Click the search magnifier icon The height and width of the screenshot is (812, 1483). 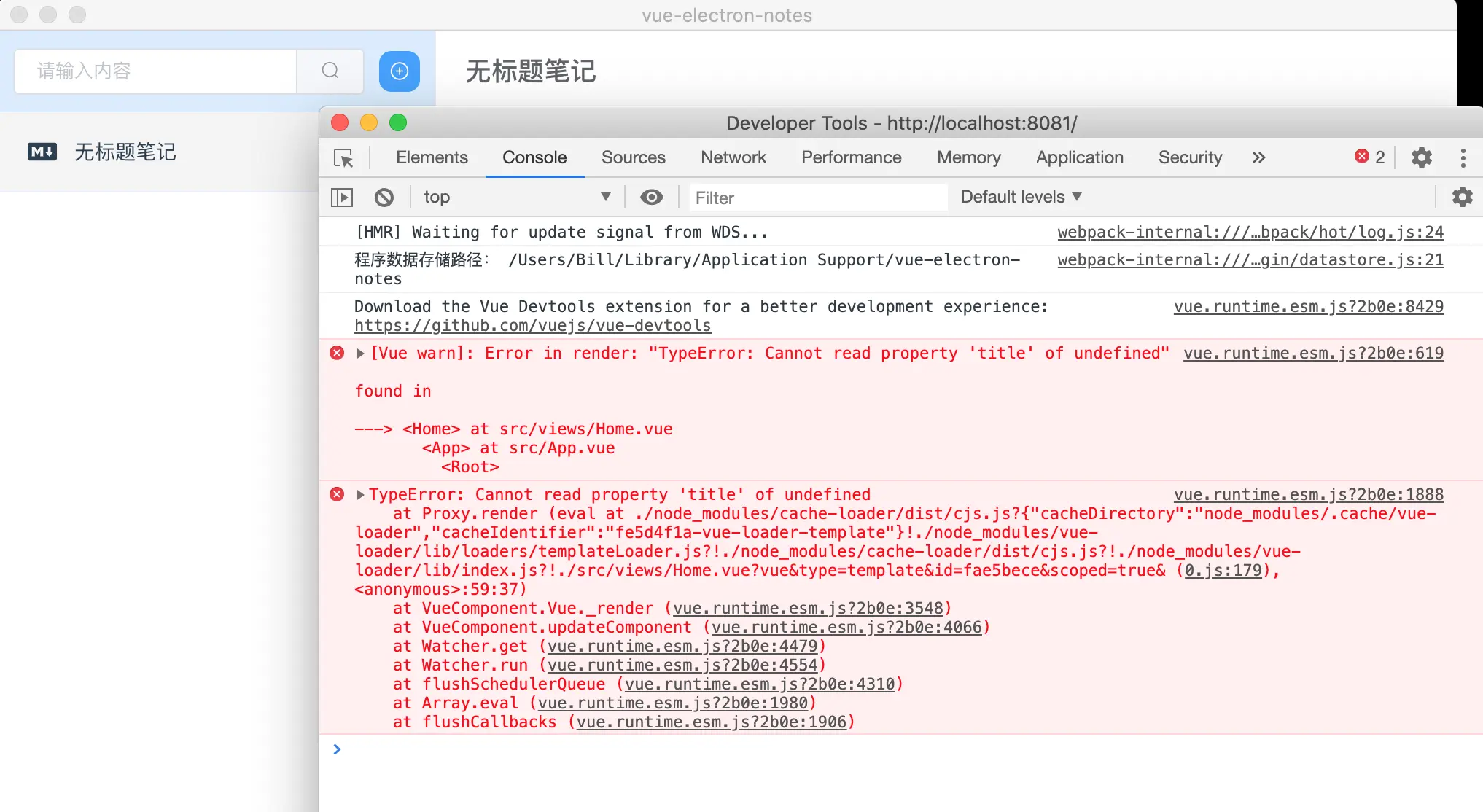coord(330,71)
